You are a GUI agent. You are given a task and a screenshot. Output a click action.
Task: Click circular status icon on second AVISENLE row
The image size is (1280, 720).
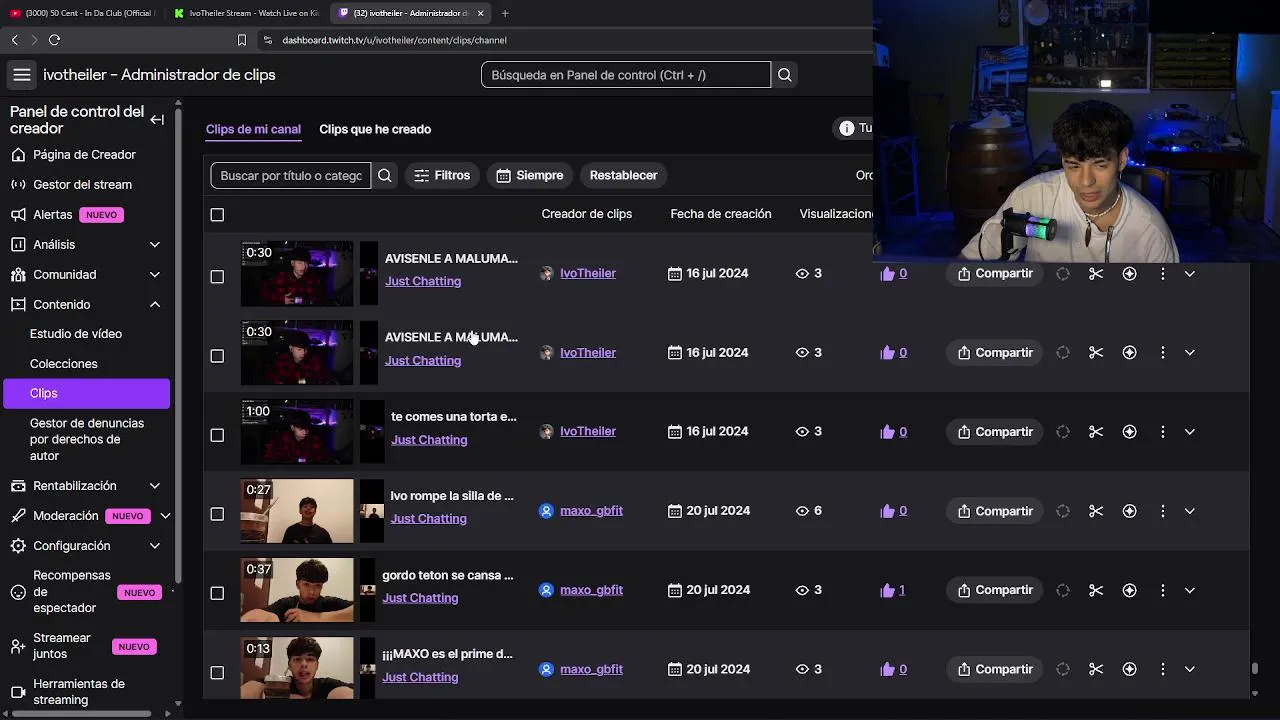(x=1063, y=352)
